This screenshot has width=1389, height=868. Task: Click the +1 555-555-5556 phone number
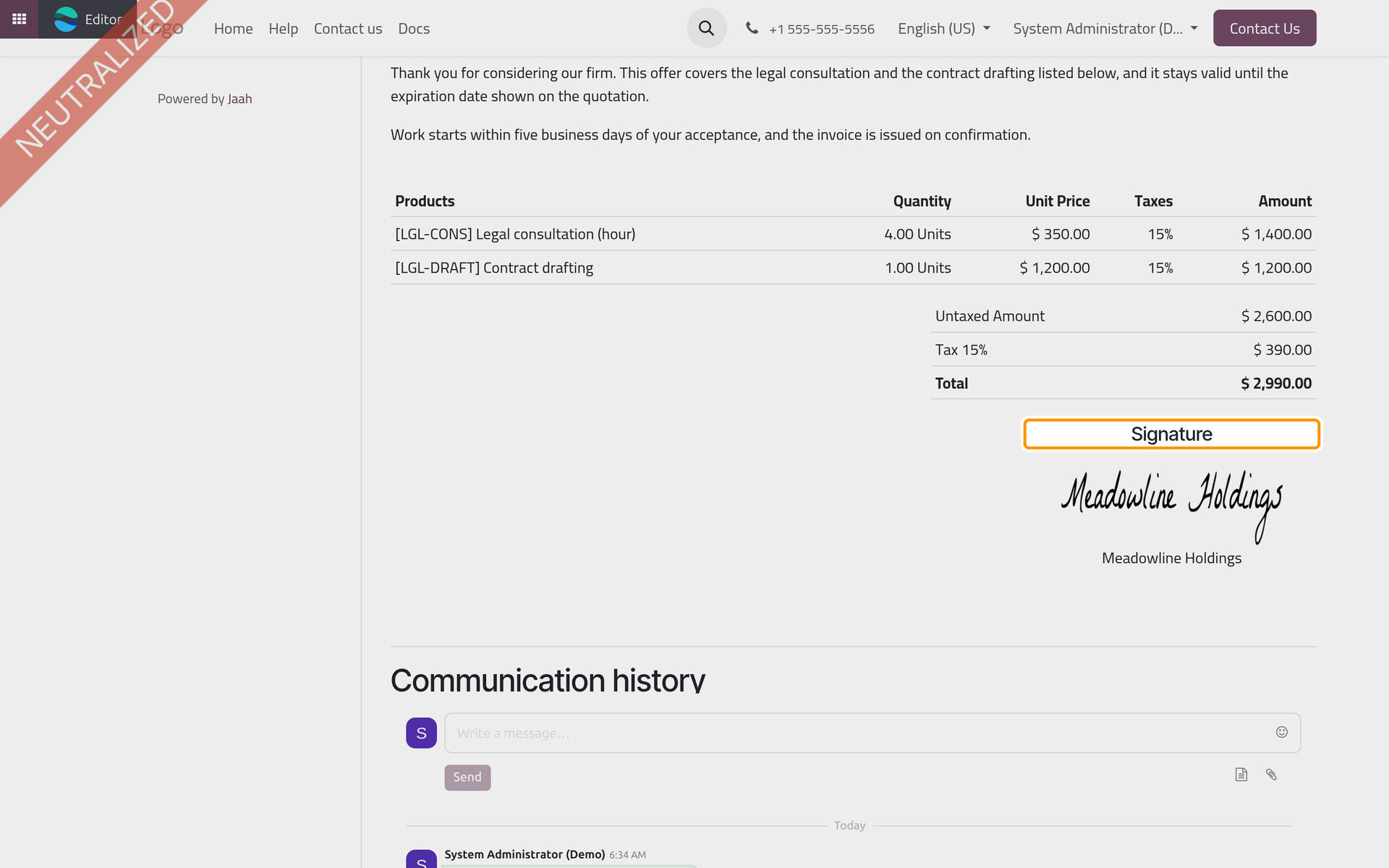point(822,29)
